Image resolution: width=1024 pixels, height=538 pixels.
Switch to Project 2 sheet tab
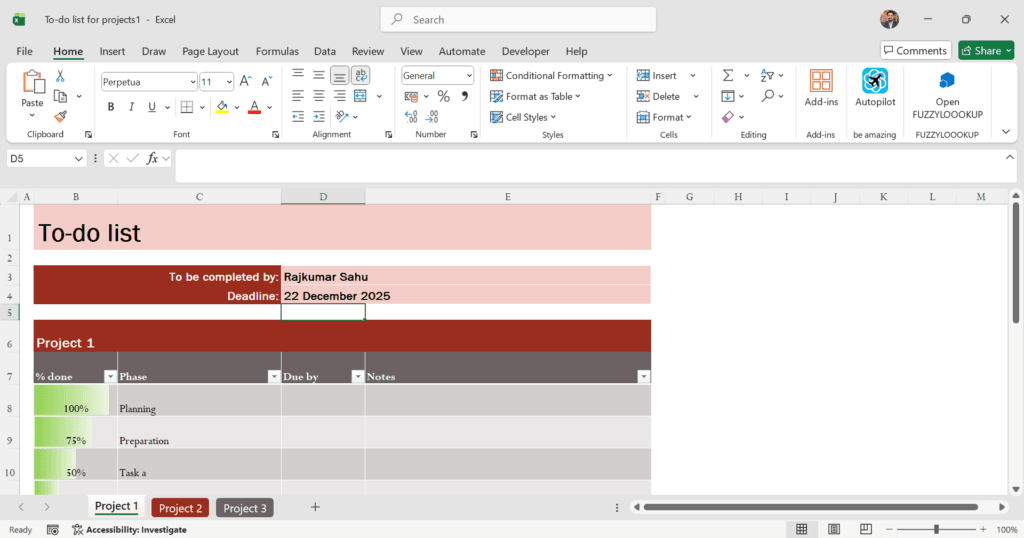(180, 508)
